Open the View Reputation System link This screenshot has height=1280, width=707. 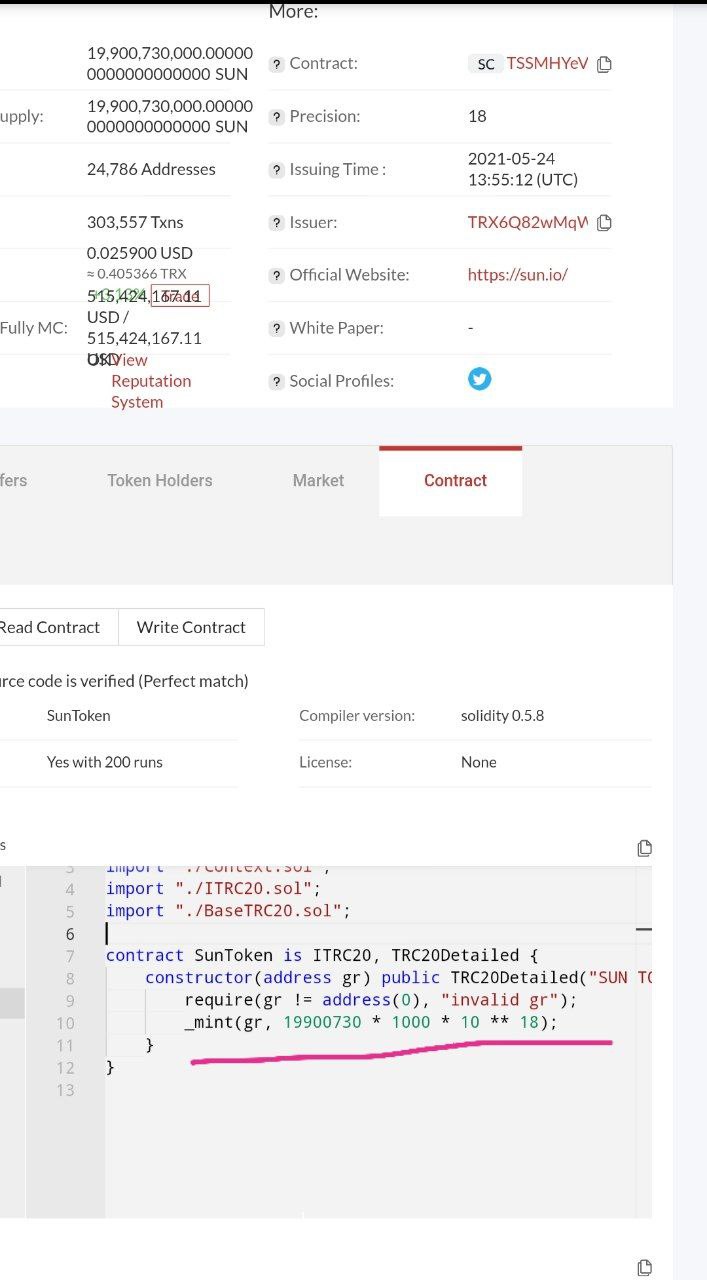[x=150, y=381]
